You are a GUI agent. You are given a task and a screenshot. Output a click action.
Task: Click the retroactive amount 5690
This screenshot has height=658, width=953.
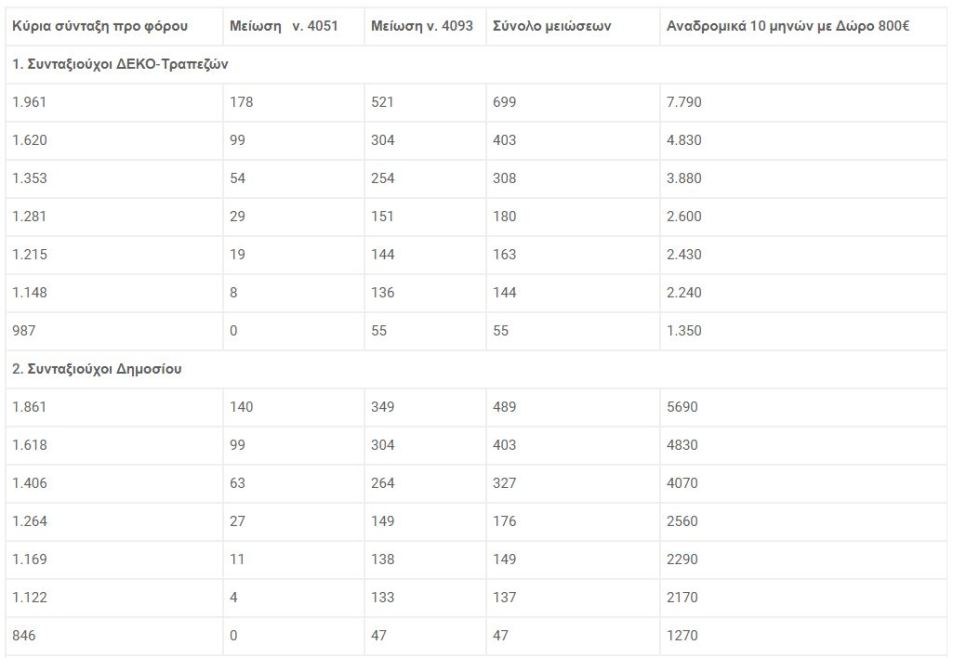pyautogui.click(x=682, y=407)
